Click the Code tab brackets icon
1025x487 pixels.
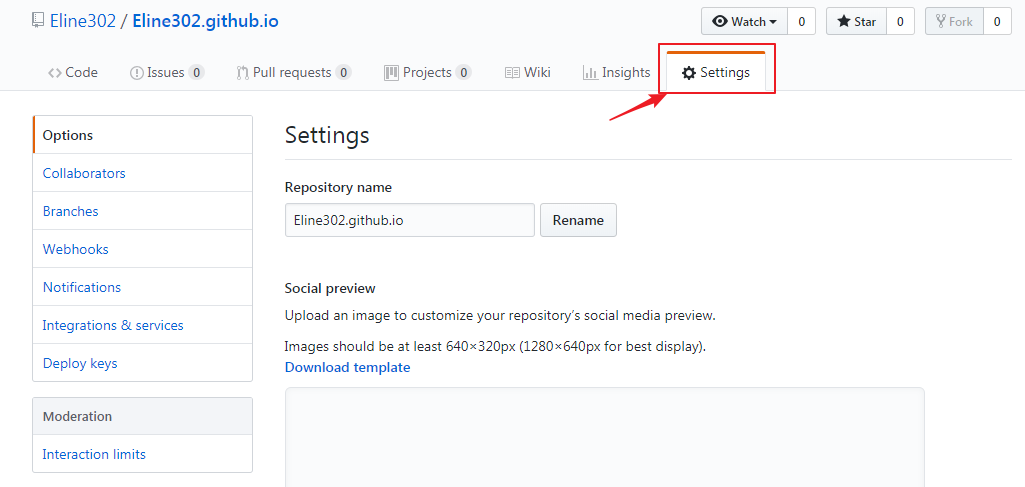click(x=55, y=73)
